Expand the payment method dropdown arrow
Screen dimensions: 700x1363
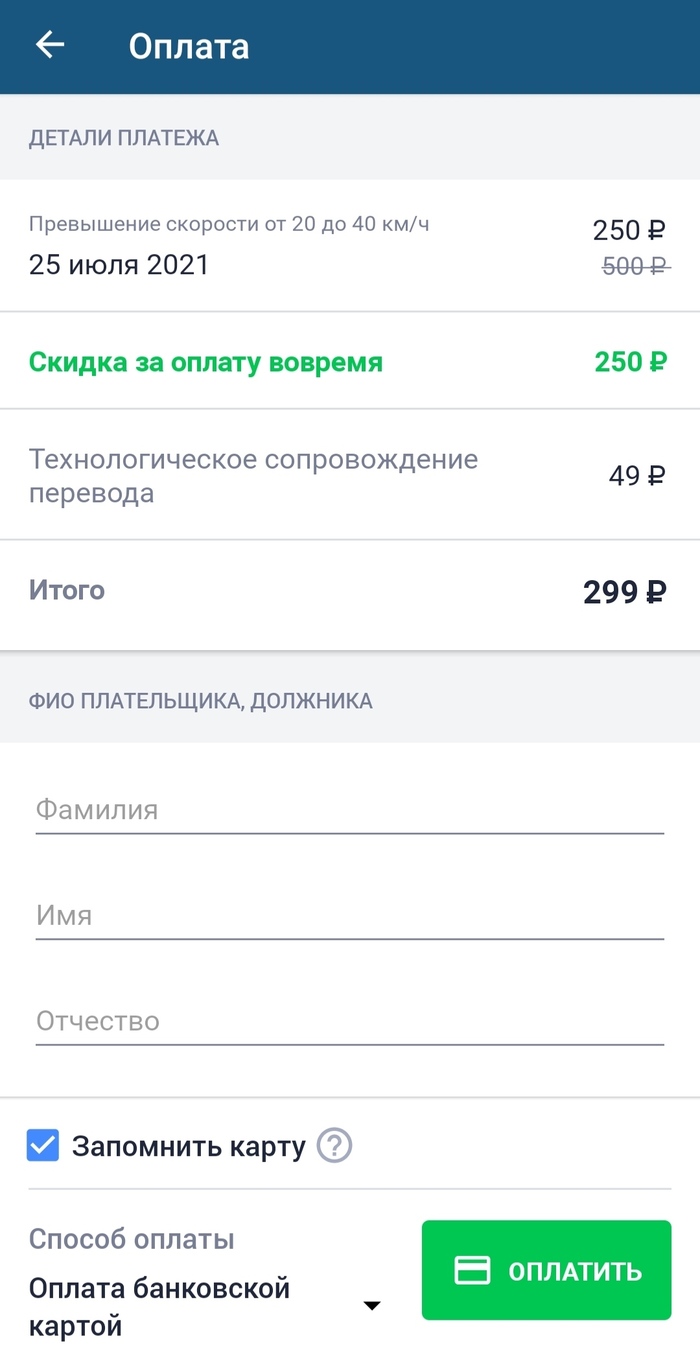point(372,1305)
